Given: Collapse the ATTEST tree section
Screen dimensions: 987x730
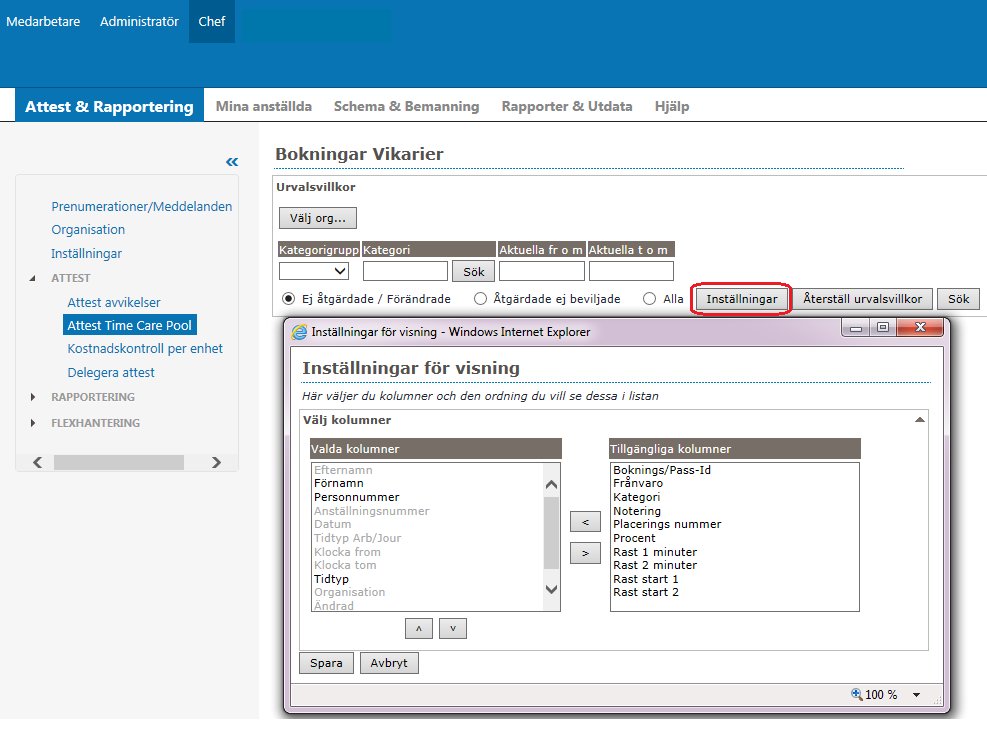Looking at the screenshot, I should click(32, 278).
